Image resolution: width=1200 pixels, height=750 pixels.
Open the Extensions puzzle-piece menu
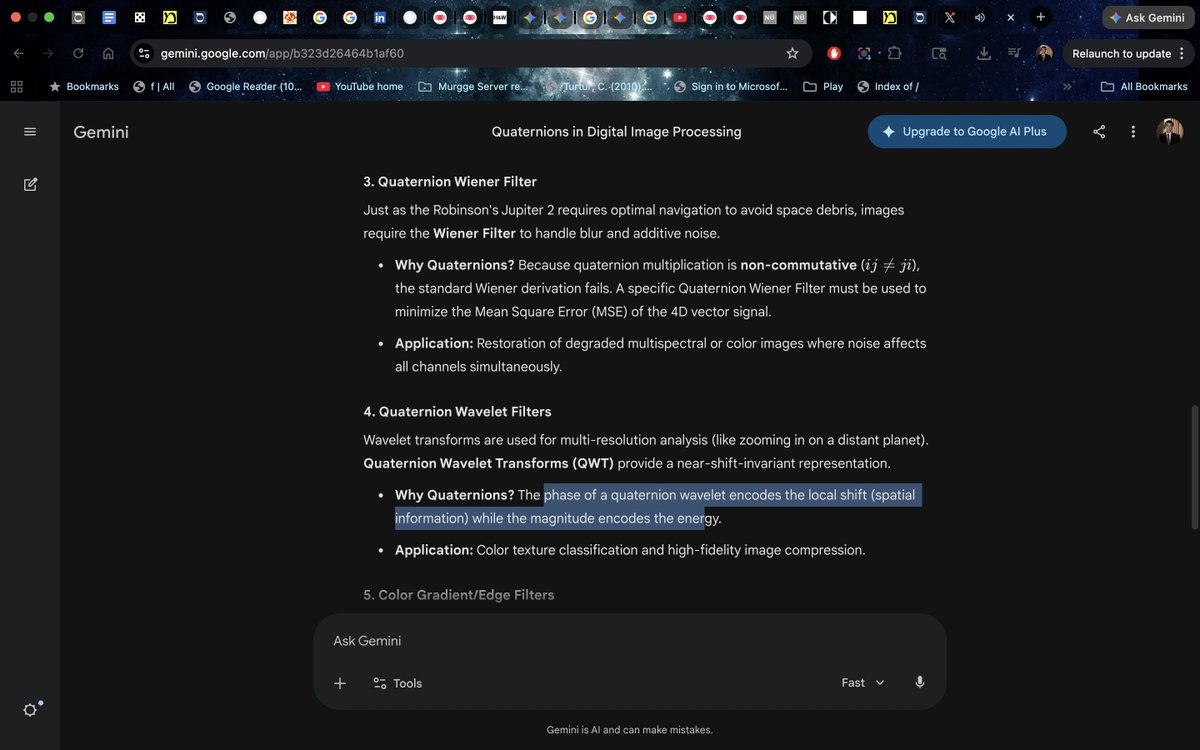tap(894, 54)
